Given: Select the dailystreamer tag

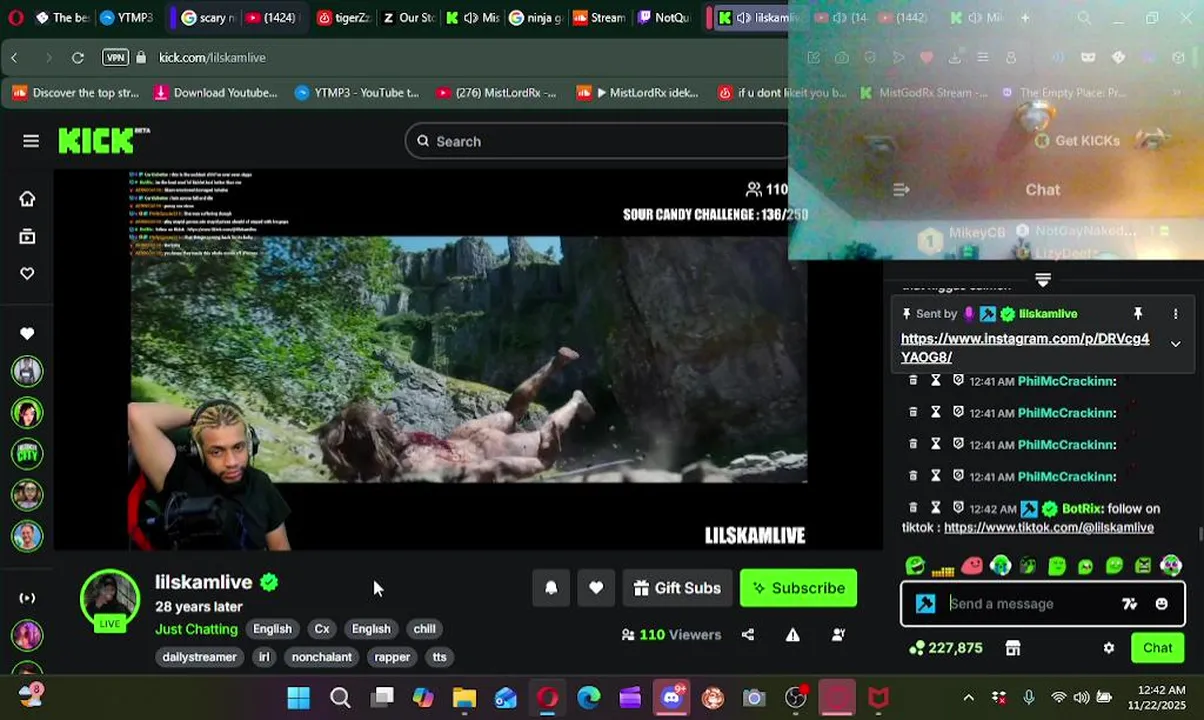Looking at the screenshot, I should point(199,657).
